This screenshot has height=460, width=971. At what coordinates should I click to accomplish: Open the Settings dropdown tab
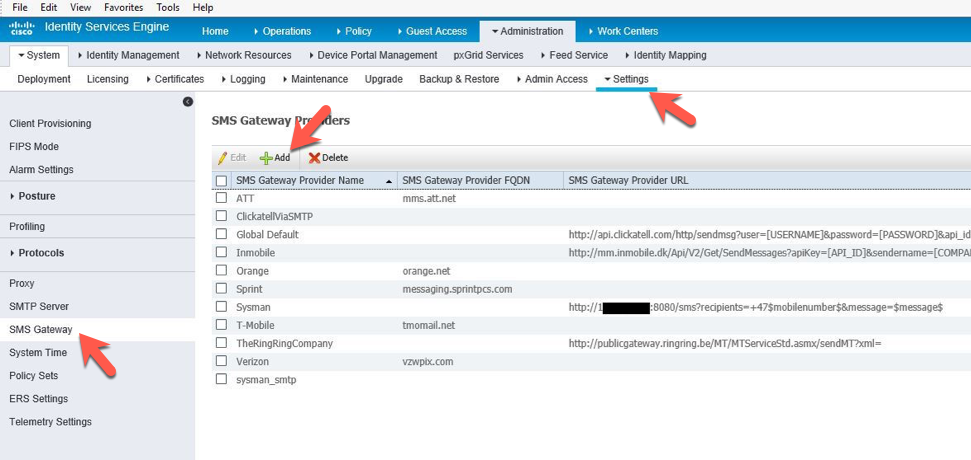point(626,79)
